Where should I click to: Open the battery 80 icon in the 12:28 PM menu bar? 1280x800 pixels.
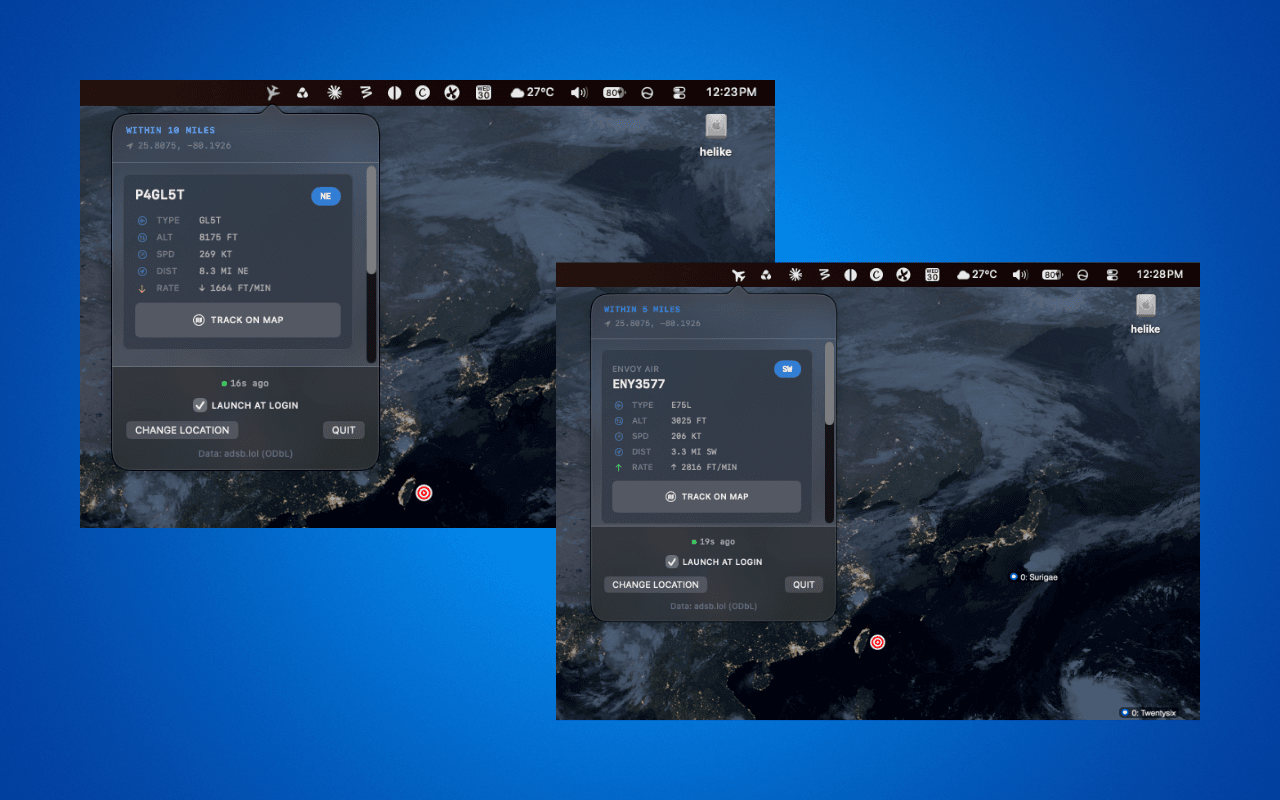pos(1052,275)
